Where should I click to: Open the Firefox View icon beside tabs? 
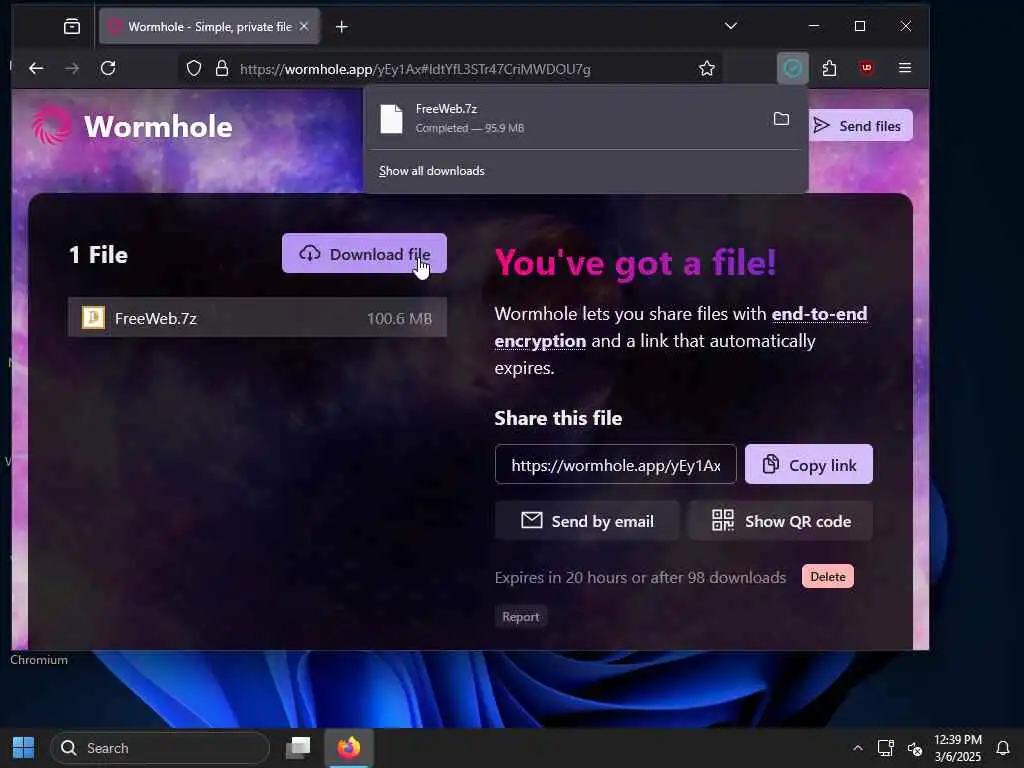coord(72,26)
